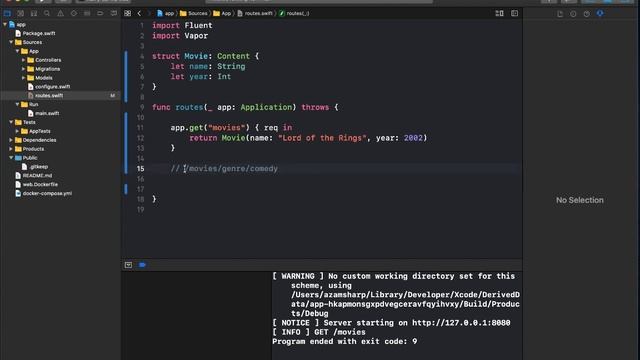Collapse the Run folder
This screenshot has width=640, height=360.
pyautogui.click(x=17, y=104)
